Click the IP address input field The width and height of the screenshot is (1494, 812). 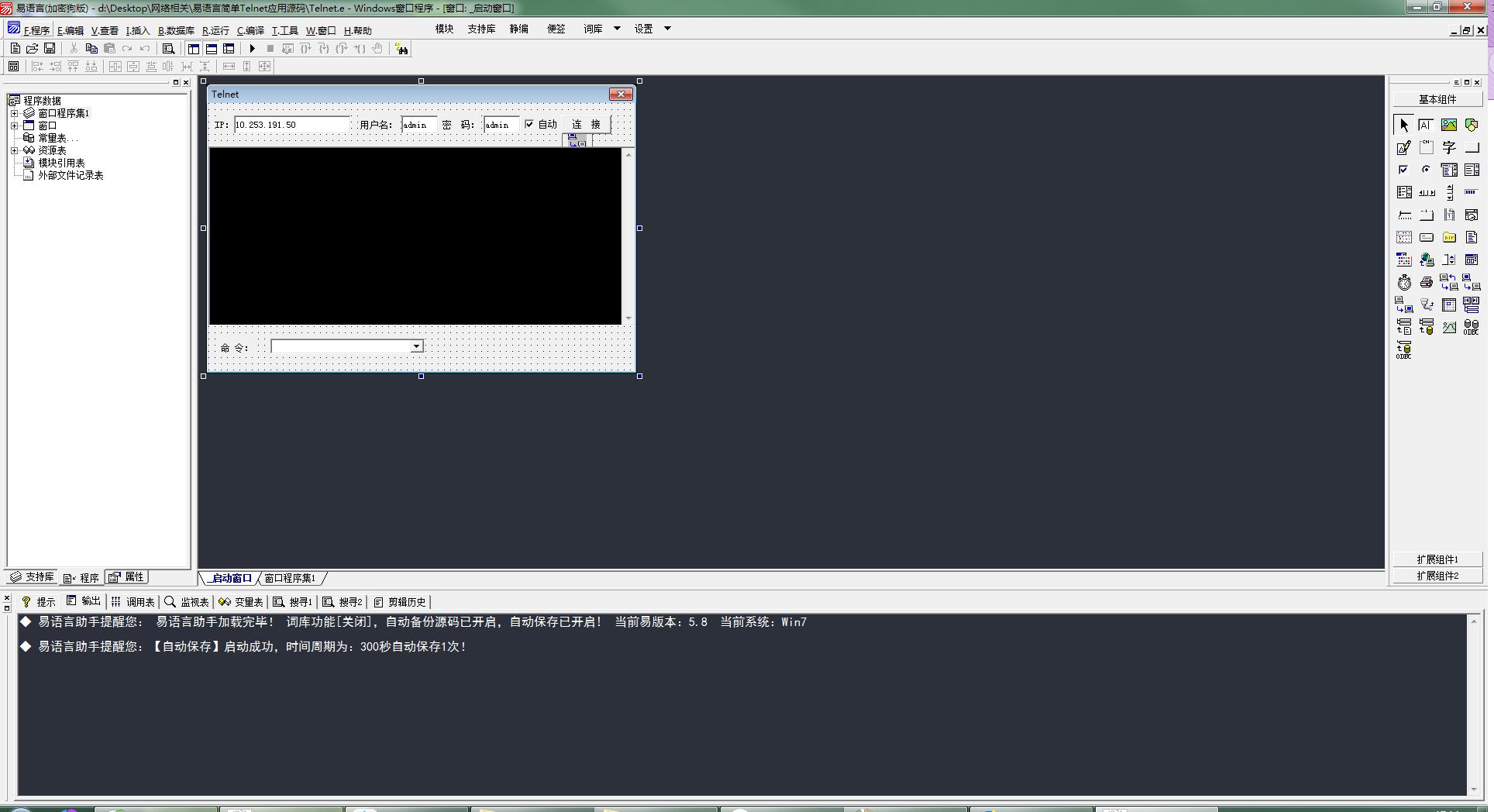(x=291, y=125)
